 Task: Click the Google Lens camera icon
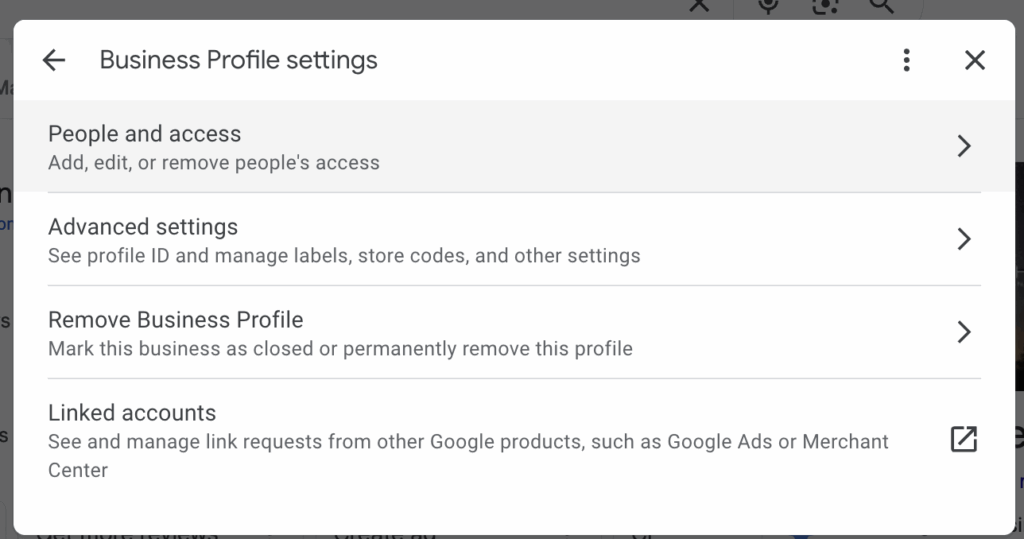[x=825, y=6]
